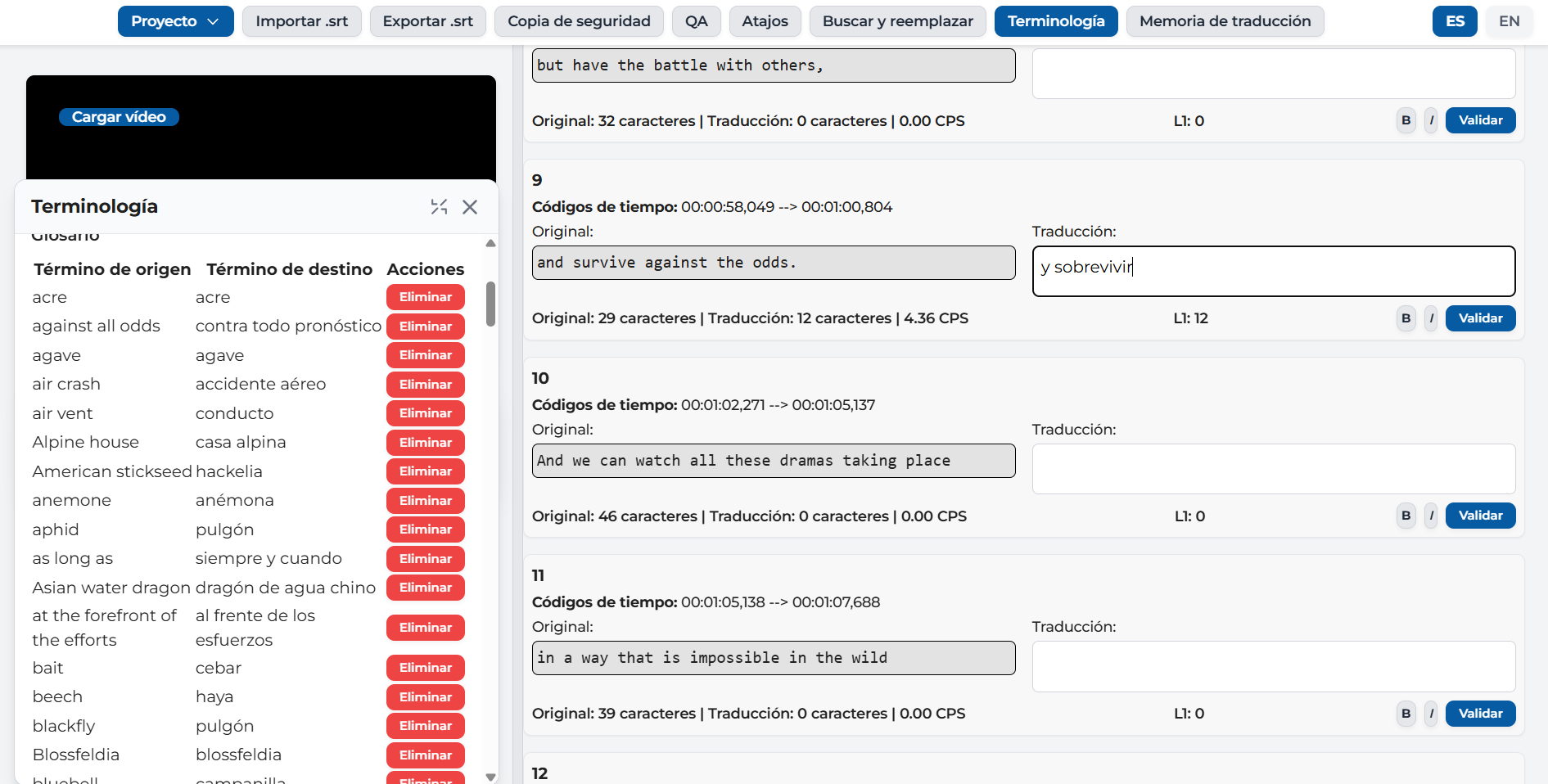Delete the 'blackfly' glossary entry
Viewport: 1548px width, 784px height.
(x=426, y=726)
